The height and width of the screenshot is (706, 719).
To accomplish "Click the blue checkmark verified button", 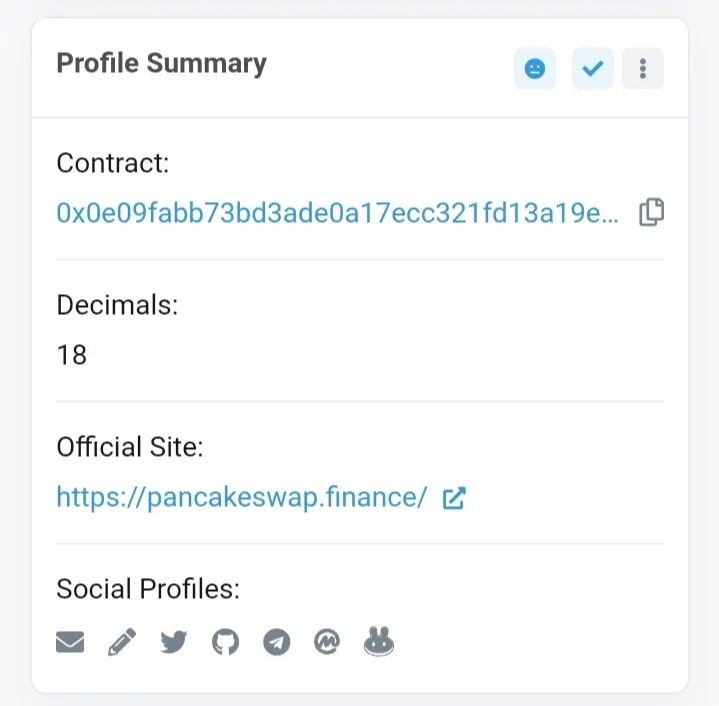I will click(592, 69).
